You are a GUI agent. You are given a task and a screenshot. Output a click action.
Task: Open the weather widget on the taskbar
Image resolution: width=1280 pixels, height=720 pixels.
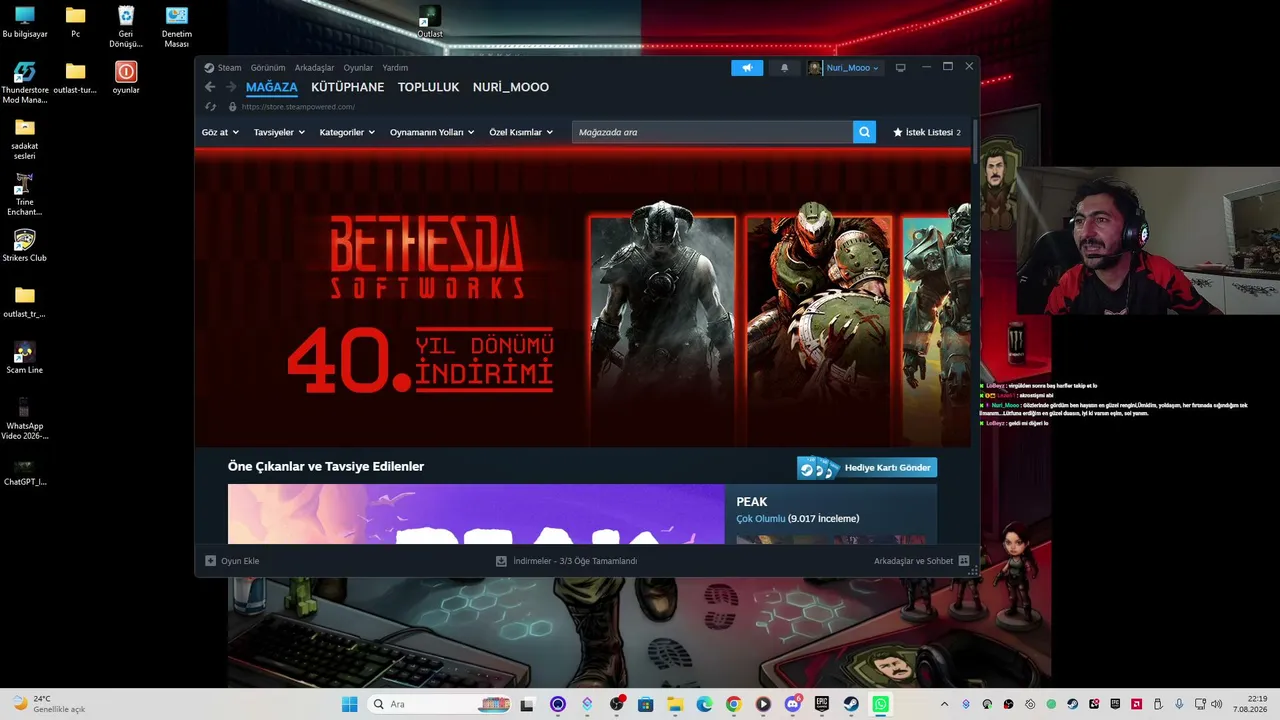point(48,704)
